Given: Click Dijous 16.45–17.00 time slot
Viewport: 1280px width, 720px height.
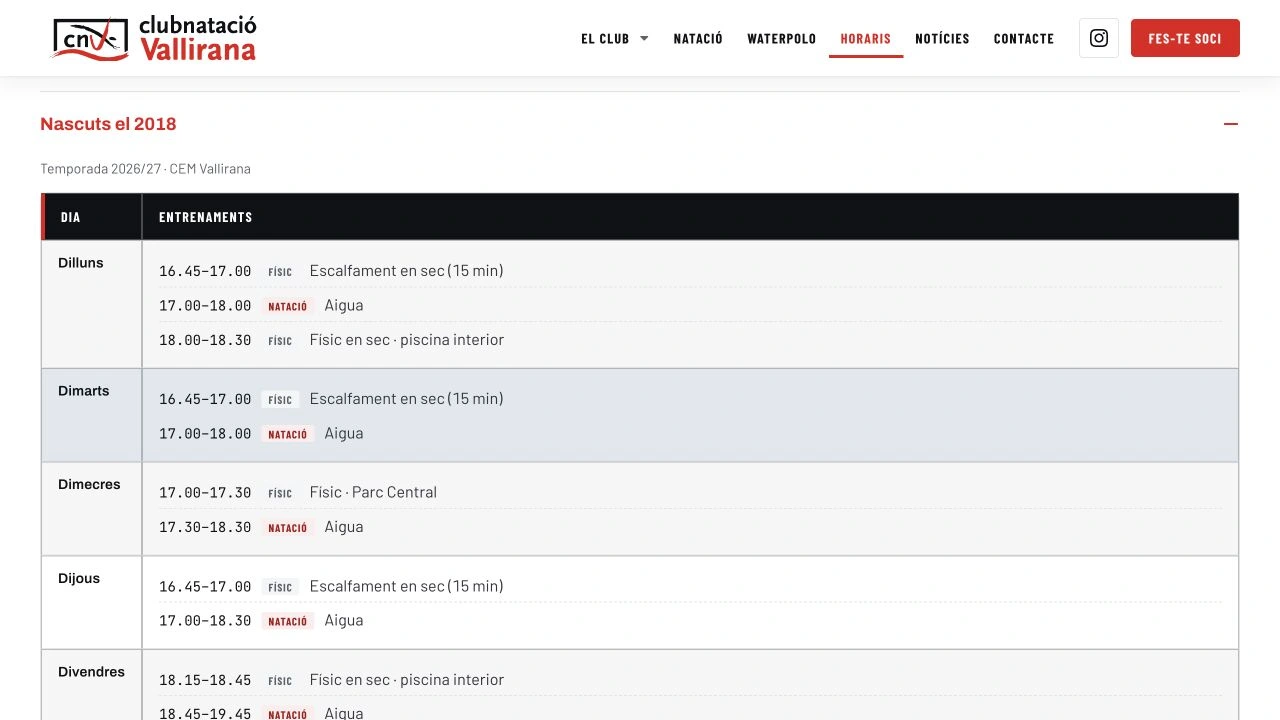Looking at the screenshot, I should click(205, 586).
